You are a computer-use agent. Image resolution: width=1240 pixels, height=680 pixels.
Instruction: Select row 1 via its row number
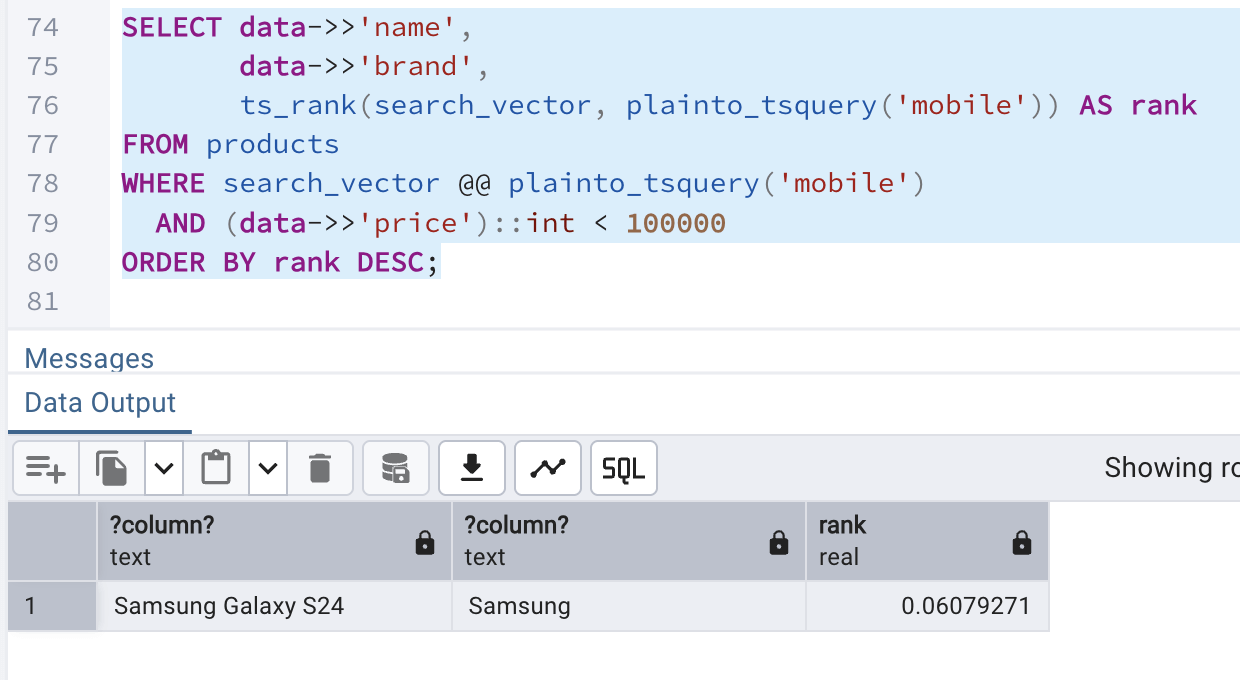pyautogui.click(x=52, y=606)
